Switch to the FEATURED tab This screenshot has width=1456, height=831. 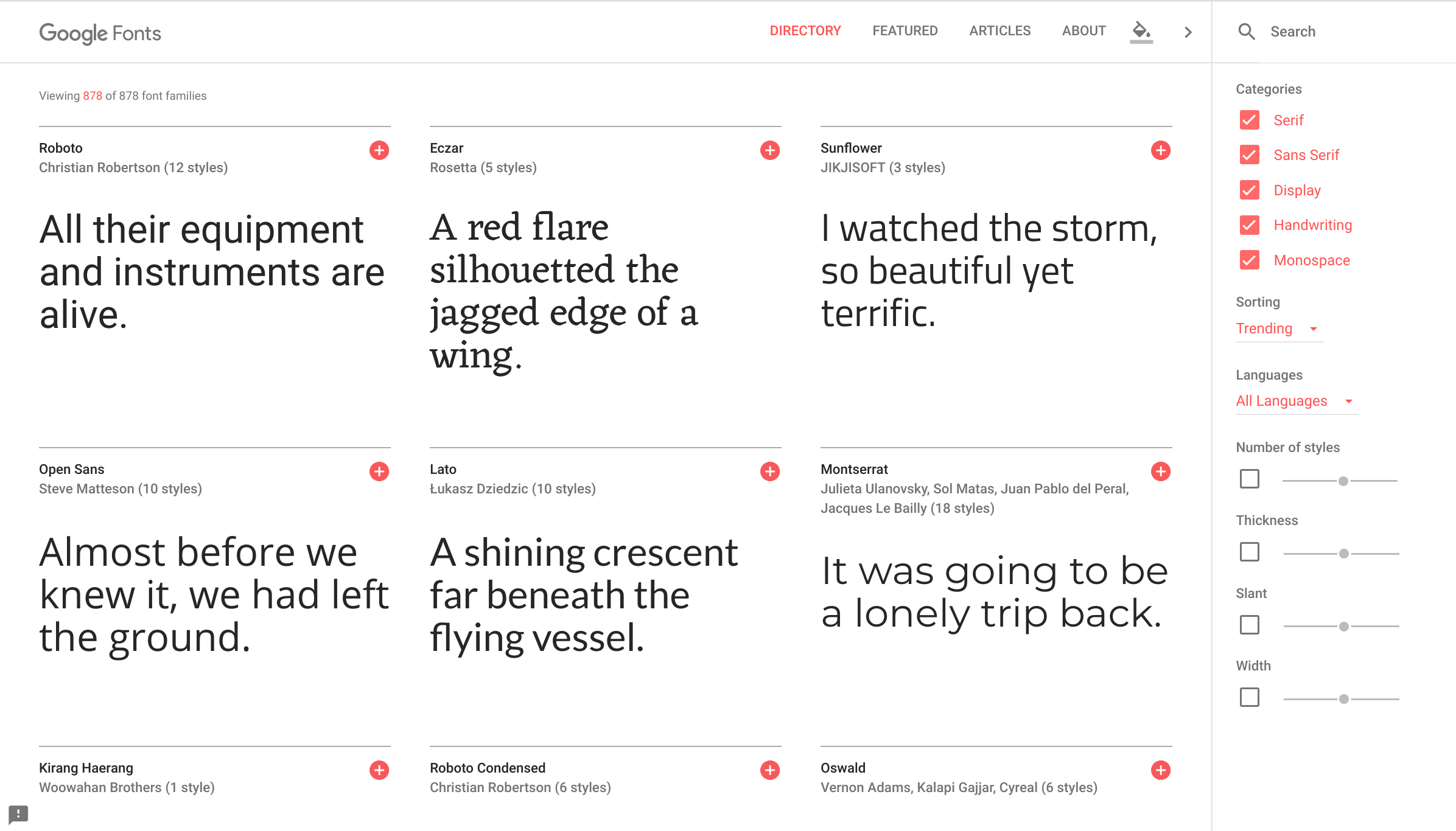pyautogui.click(x=905, y=30)
